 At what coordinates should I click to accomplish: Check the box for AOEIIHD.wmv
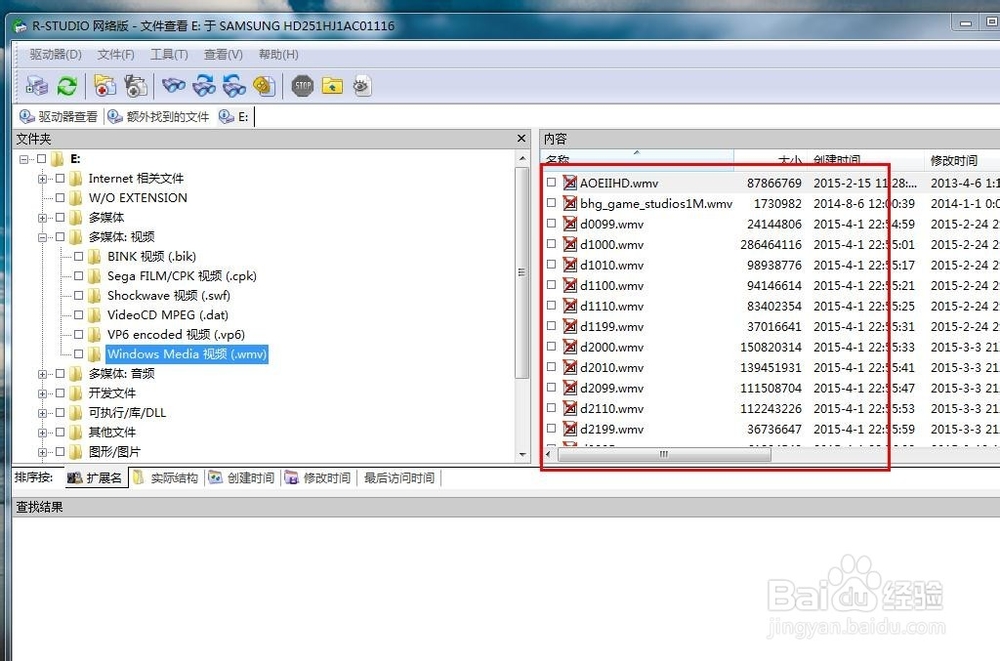551,182
